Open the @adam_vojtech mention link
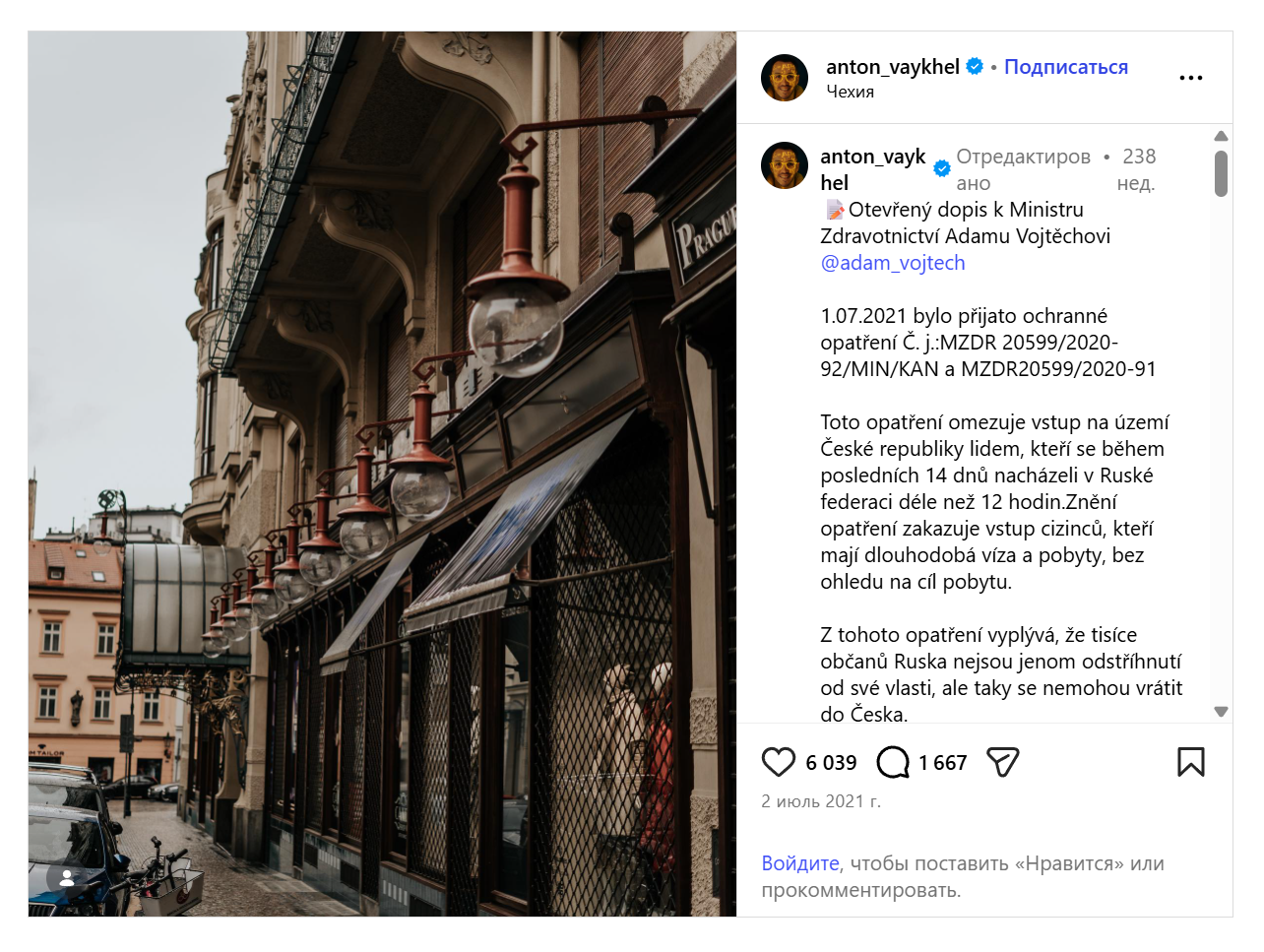1264x952 pixels. (893, 263)
